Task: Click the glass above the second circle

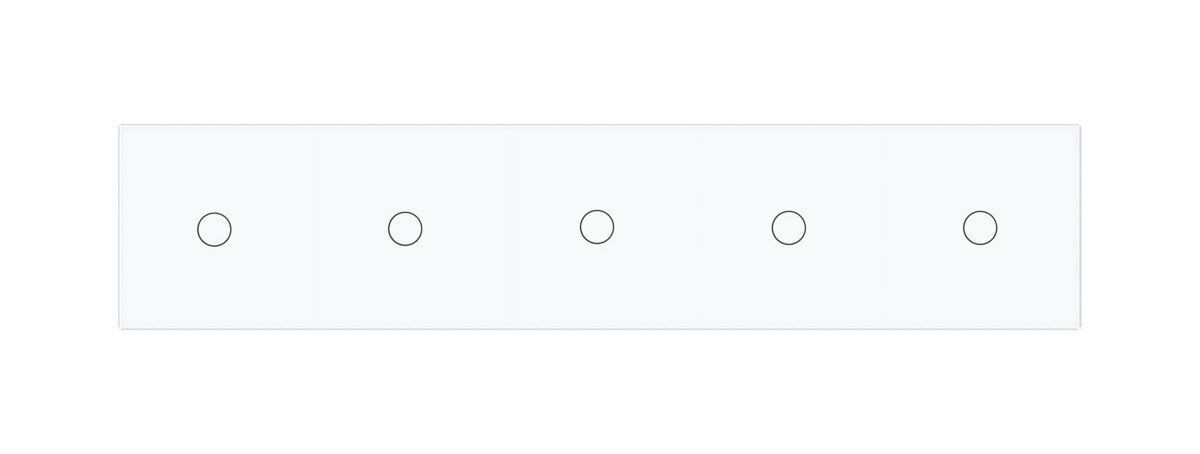Action: point(405,165)
